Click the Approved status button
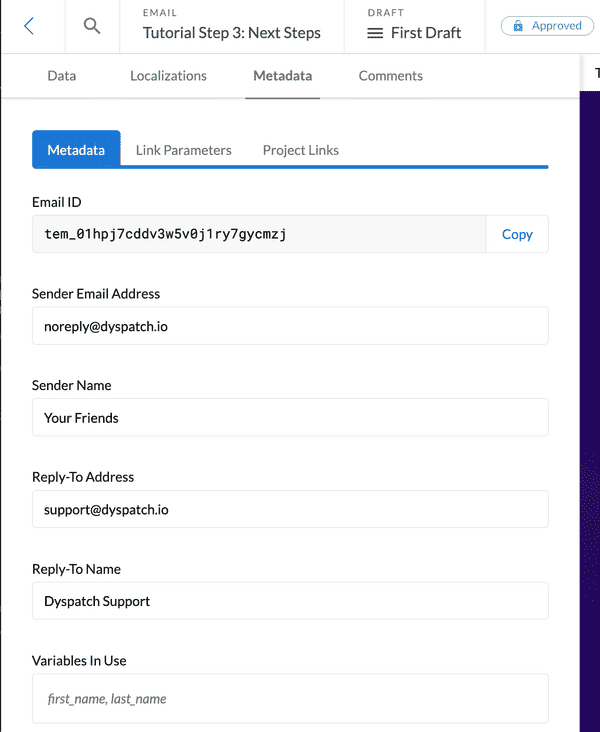The height and width of the screenshot is (732, 600). (547, 26)
